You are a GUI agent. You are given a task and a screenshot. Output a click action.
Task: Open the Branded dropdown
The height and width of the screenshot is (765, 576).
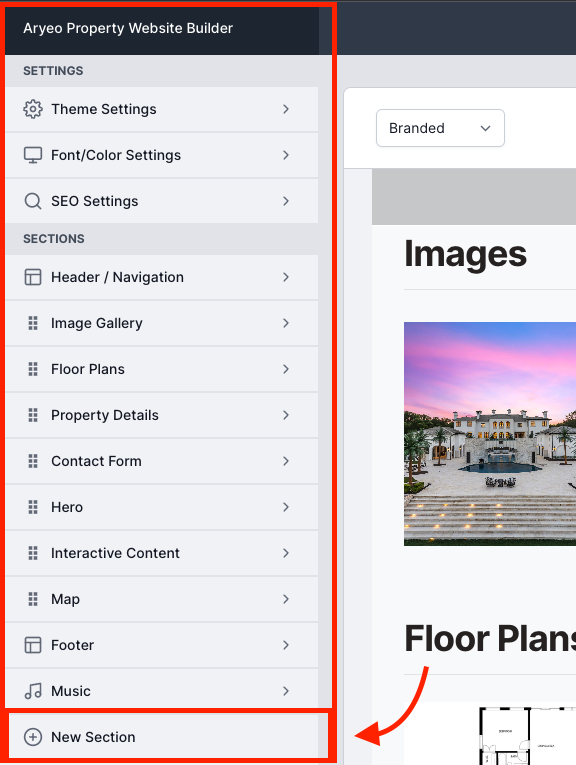point(440,128)
